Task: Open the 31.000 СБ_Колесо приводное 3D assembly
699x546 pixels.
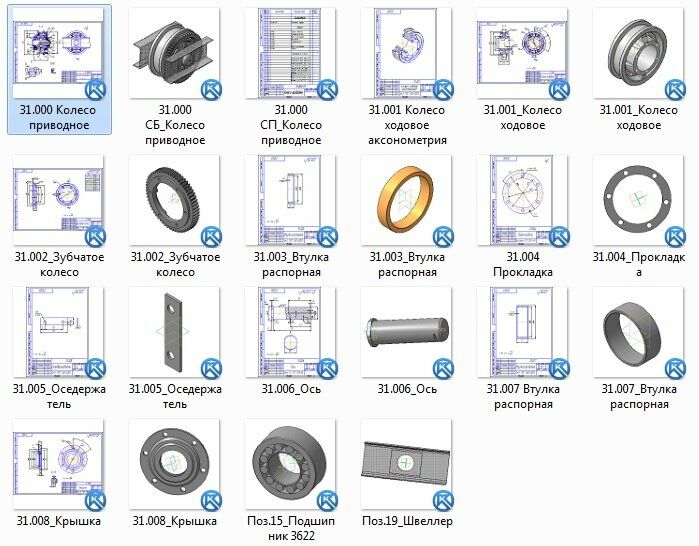Action: [x=175, y=53]
